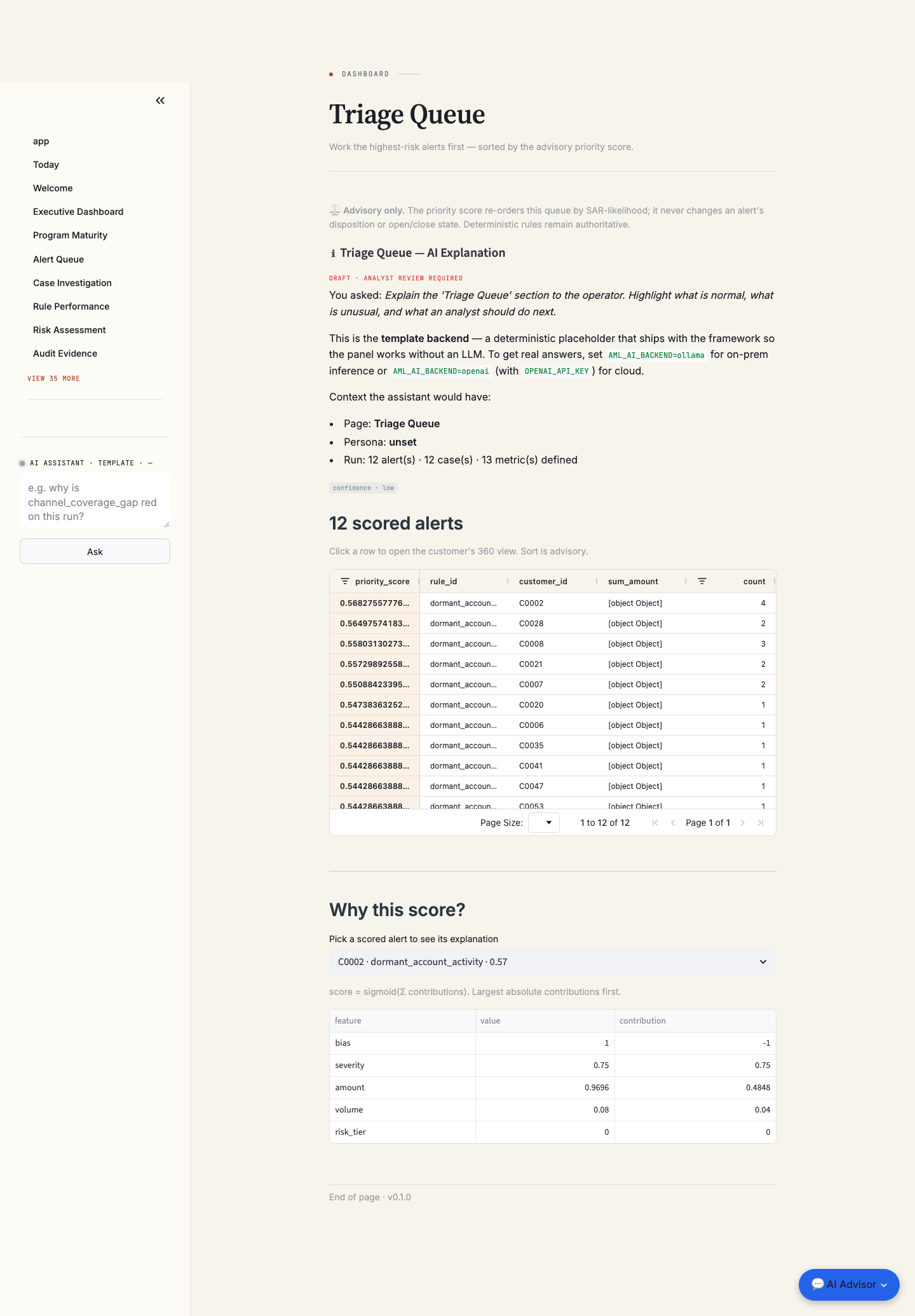
Task: Select the row for customer C0047
Action: tap(553, 786)
